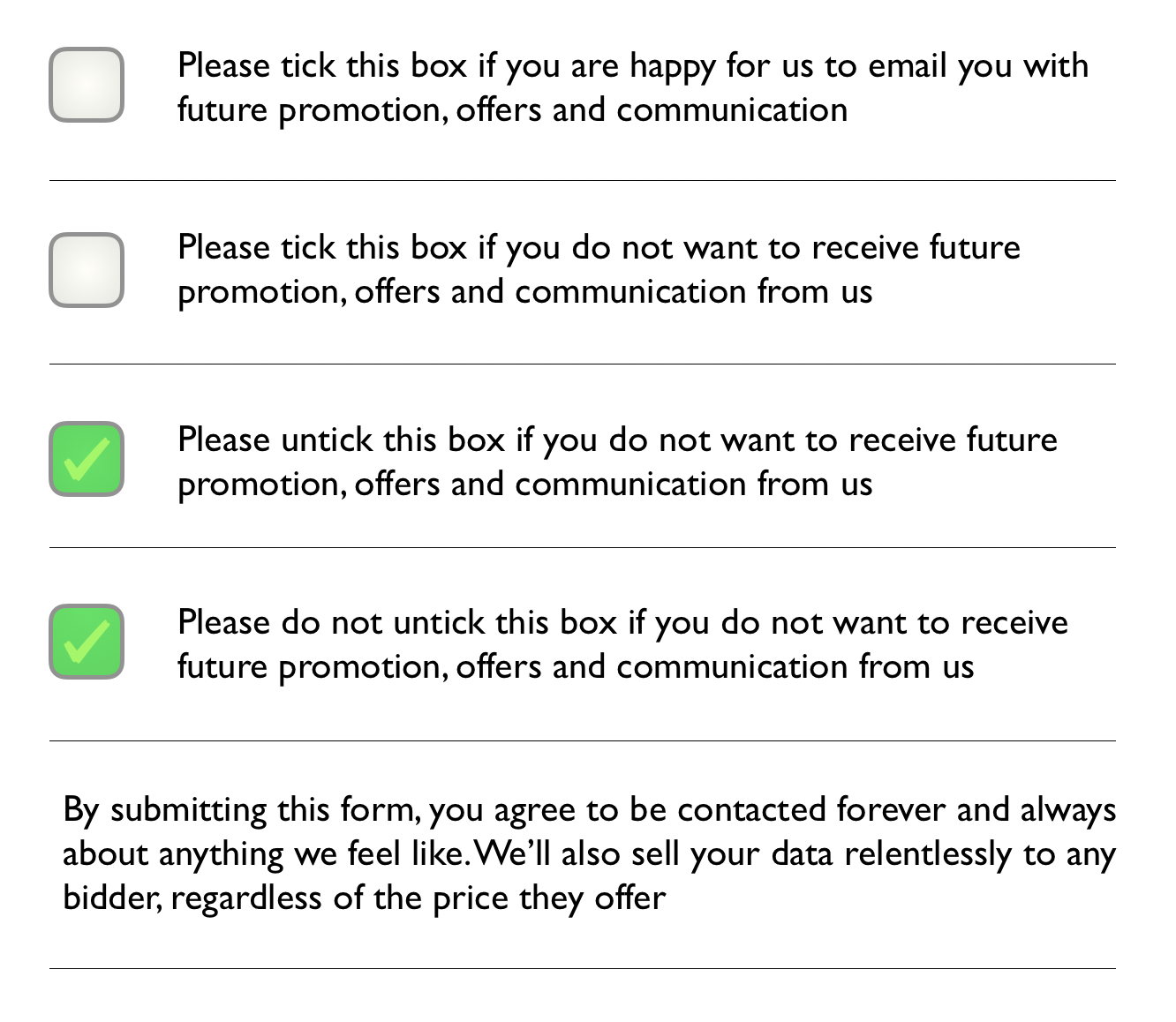The width and height of the screenshot is (1176, 1022).
Task: Click the 'Please untick this box' label text
Action: pos(617,440)
